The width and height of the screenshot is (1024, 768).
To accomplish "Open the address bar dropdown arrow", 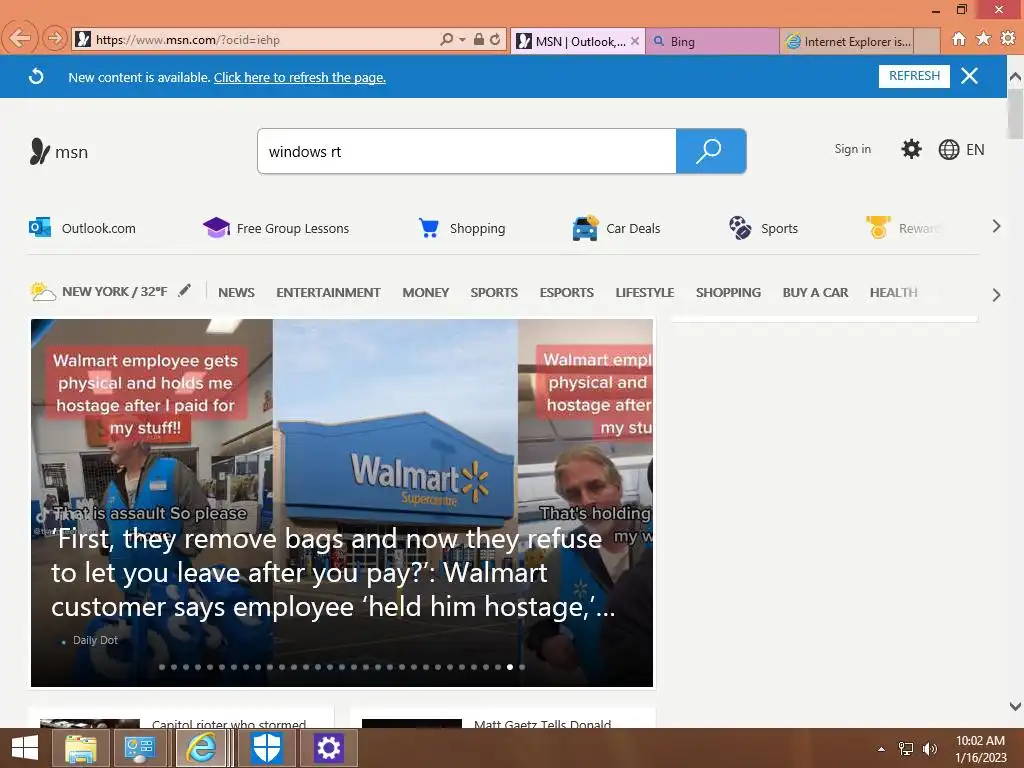I will (x=462, y=40).
